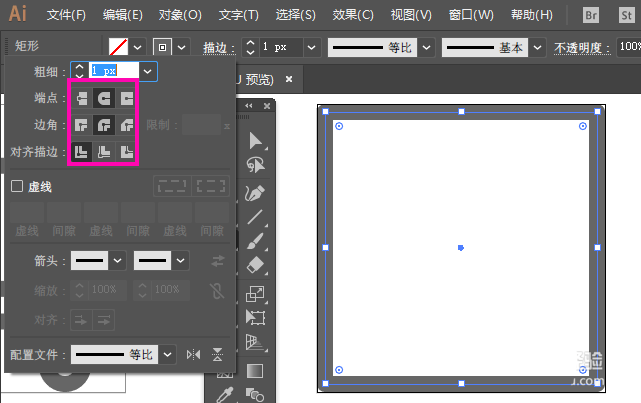Select the Paintbrush tool
641x403 pixels.
[256, 241]
